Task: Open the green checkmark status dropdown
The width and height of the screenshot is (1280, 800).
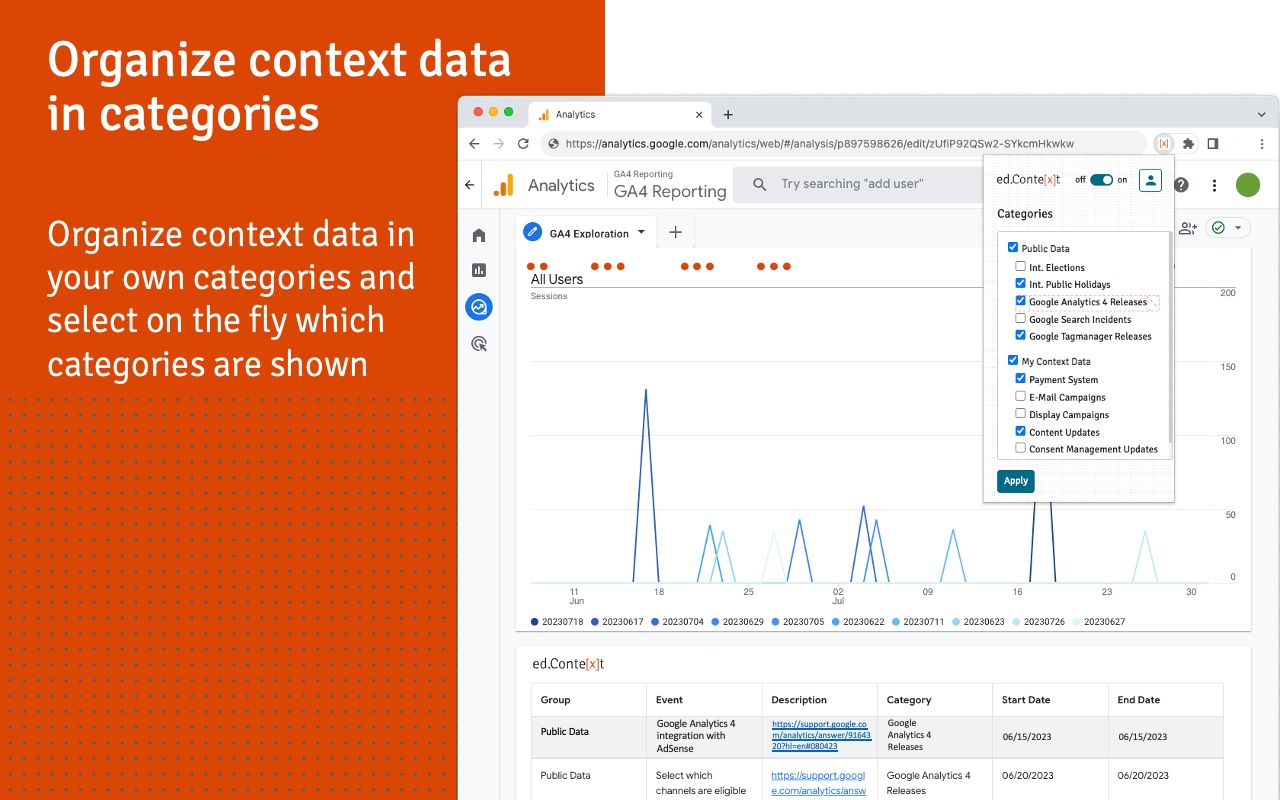Action: click(x=1228, y=228)
